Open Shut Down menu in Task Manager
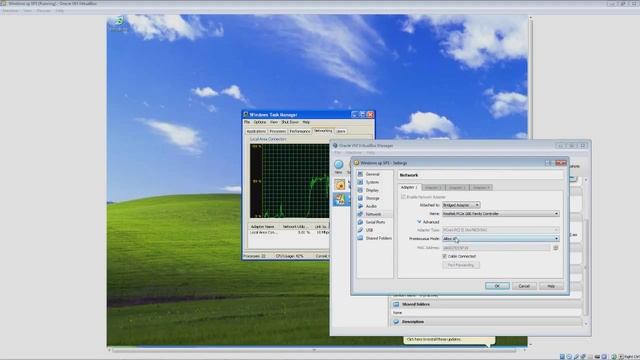This screenshot has width=640, height=360. point(290,122)
